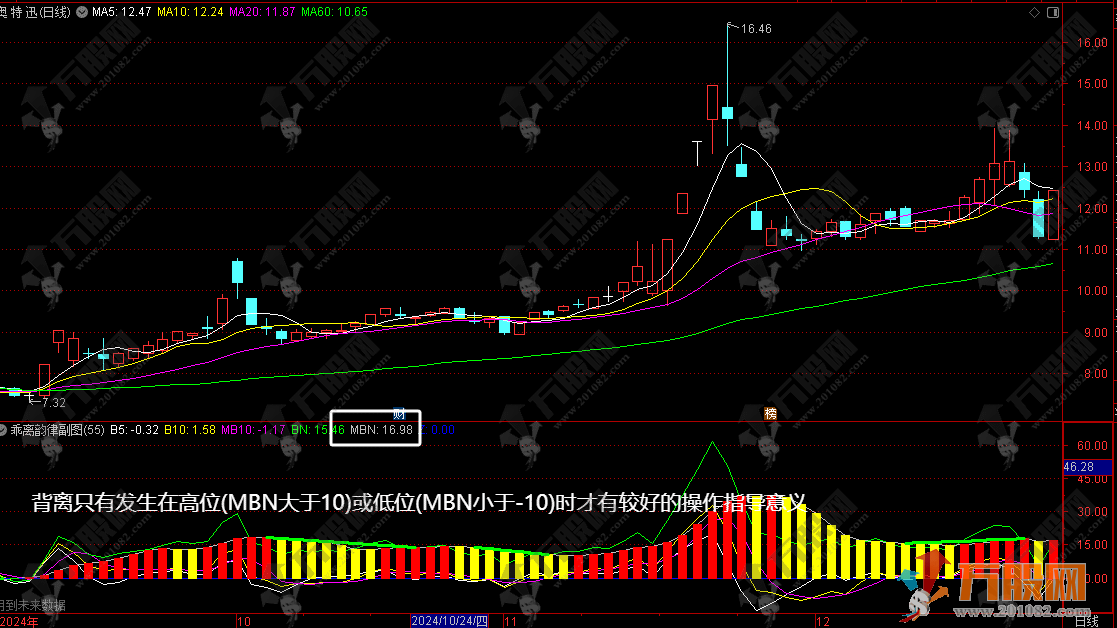Click the stock name 特迅(日线) title
Viewport: 1117px width, 628px height.
37,12
